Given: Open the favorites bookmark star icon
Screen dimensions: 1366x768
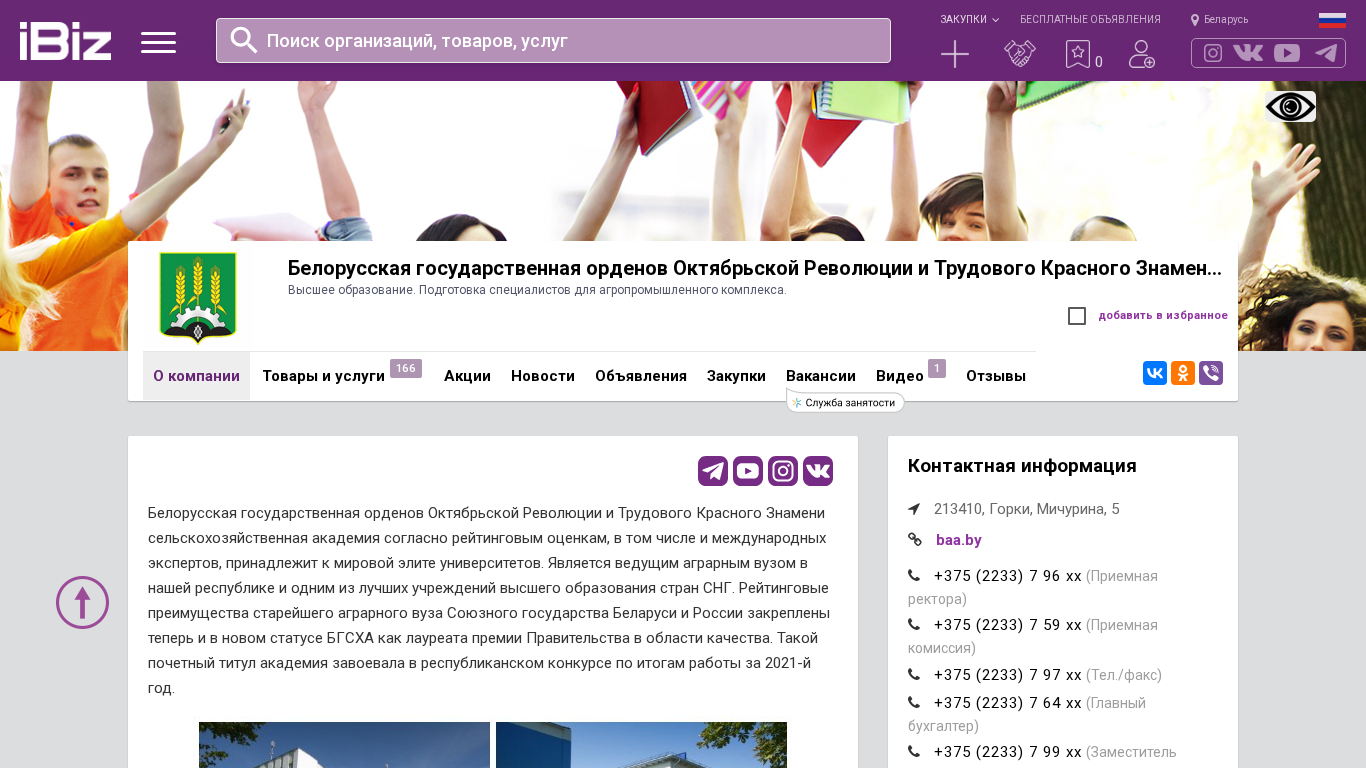Looking at the screenshot, I should pos(1077,54).
